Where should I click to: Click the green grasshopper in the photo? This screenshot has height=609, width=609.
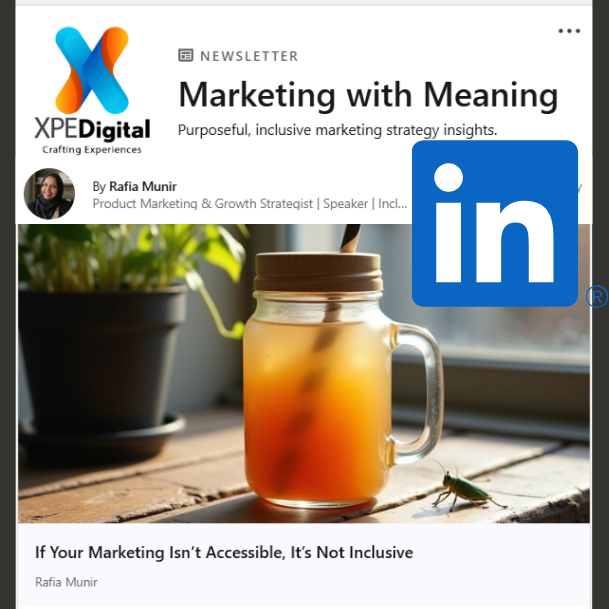468,489
